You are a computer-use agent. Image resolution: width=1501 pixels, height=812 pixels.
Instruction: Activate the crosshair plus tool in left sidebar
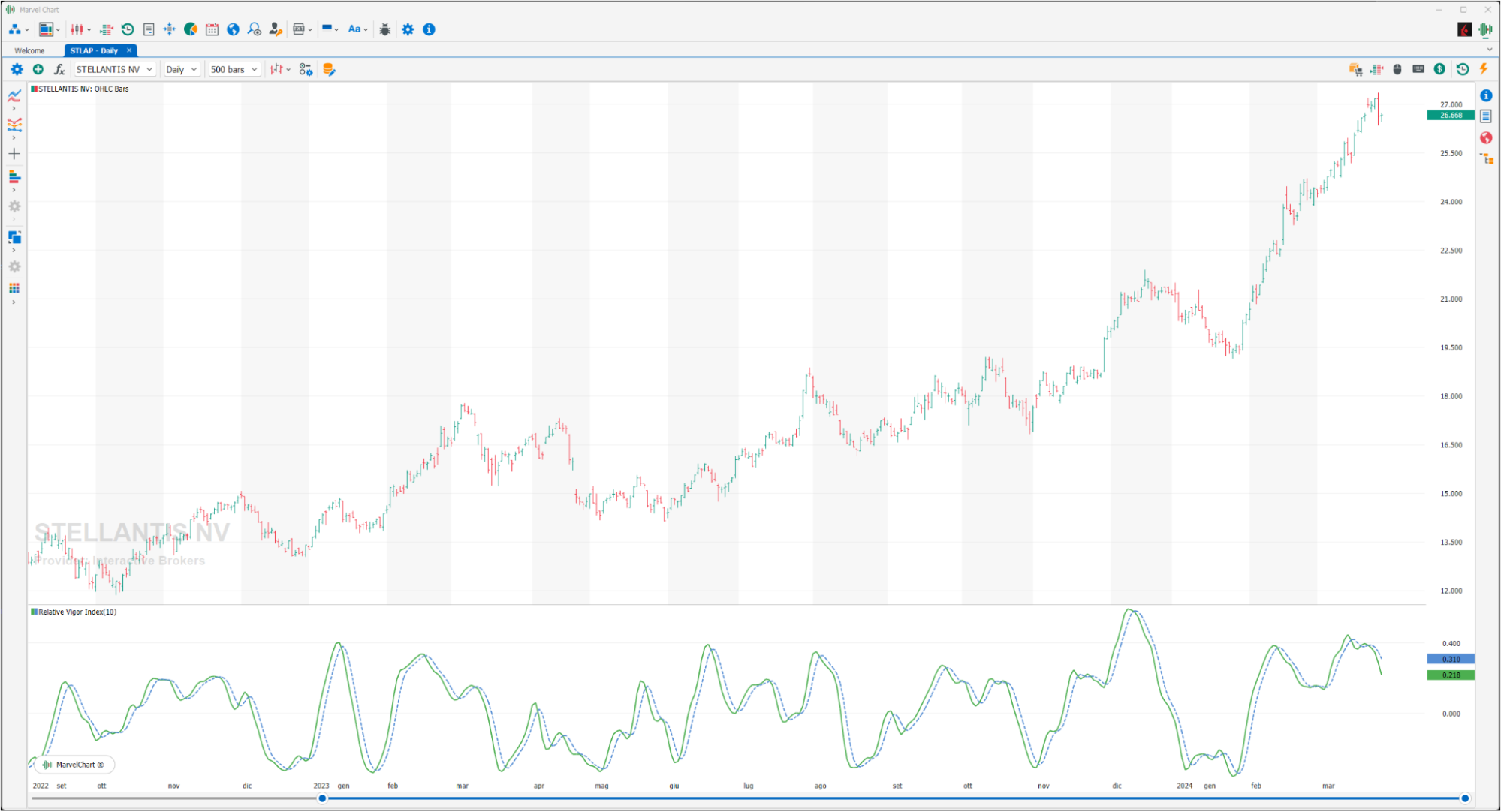tap(14, 154)
